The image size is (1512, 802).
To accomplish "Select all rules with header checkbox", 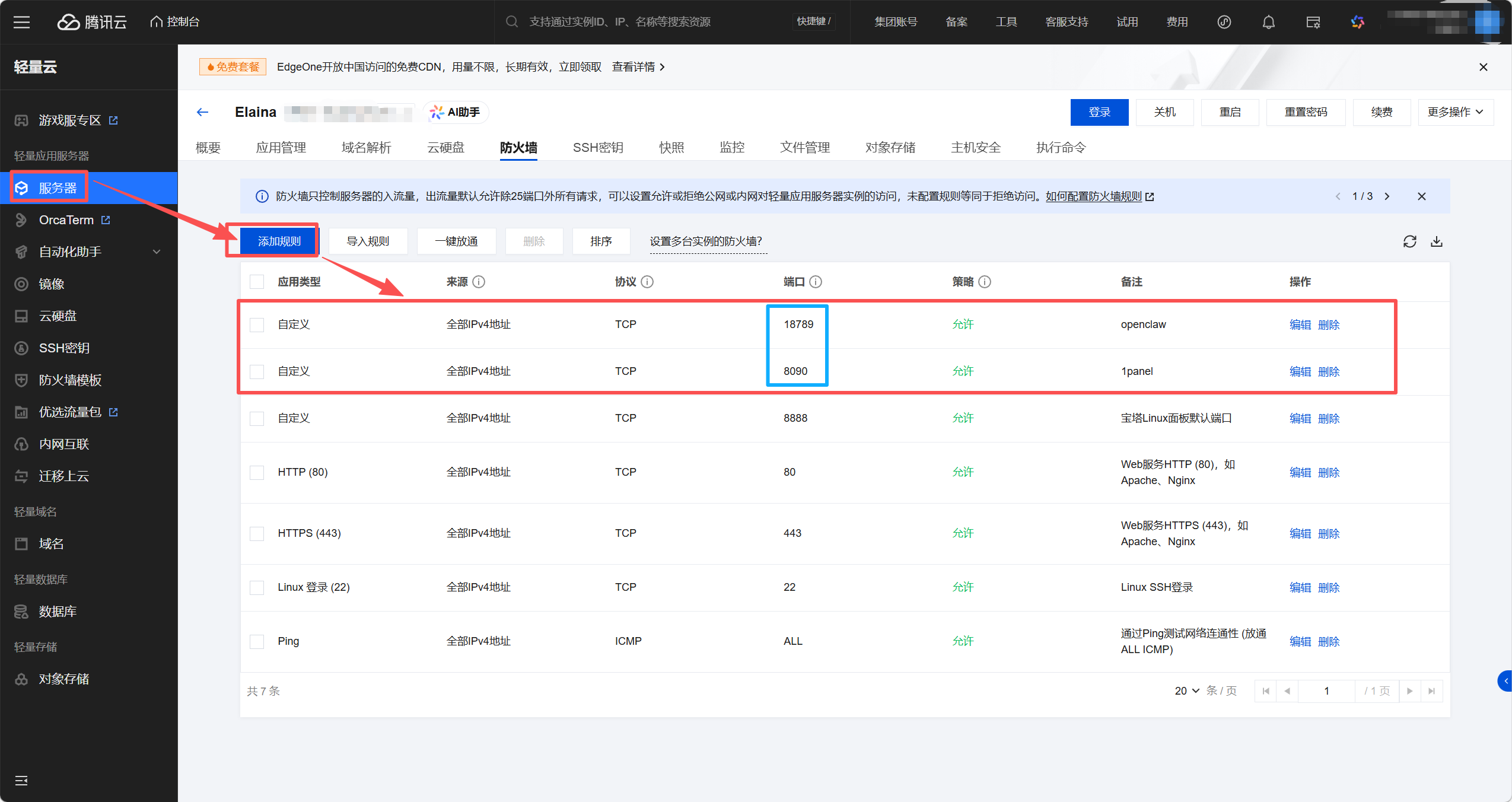I will pyautogui.click(x=257, y=282).
